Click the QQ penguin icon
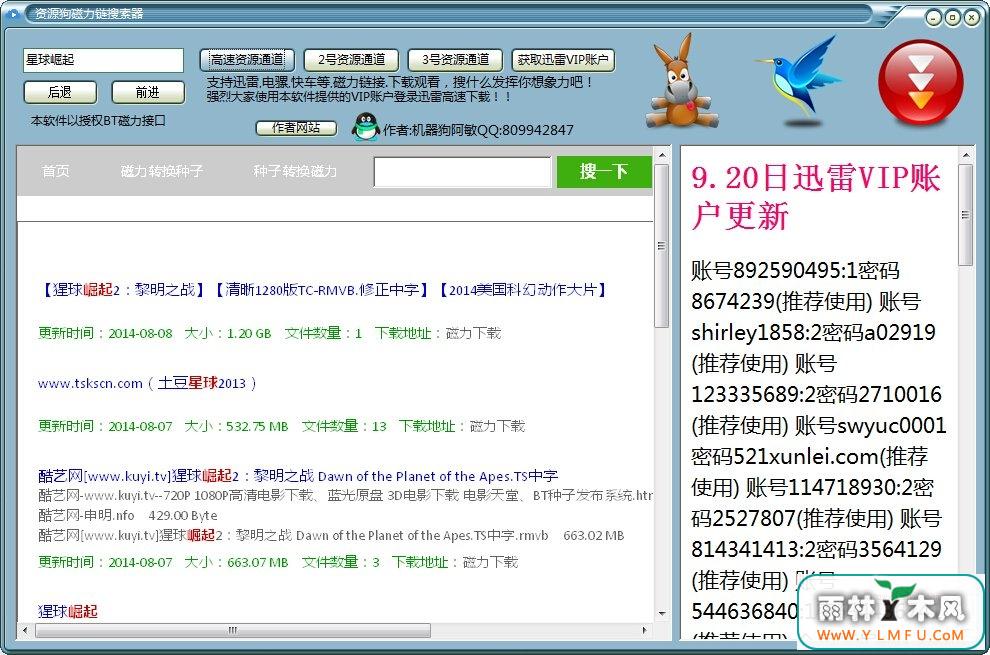 (365, 127)
